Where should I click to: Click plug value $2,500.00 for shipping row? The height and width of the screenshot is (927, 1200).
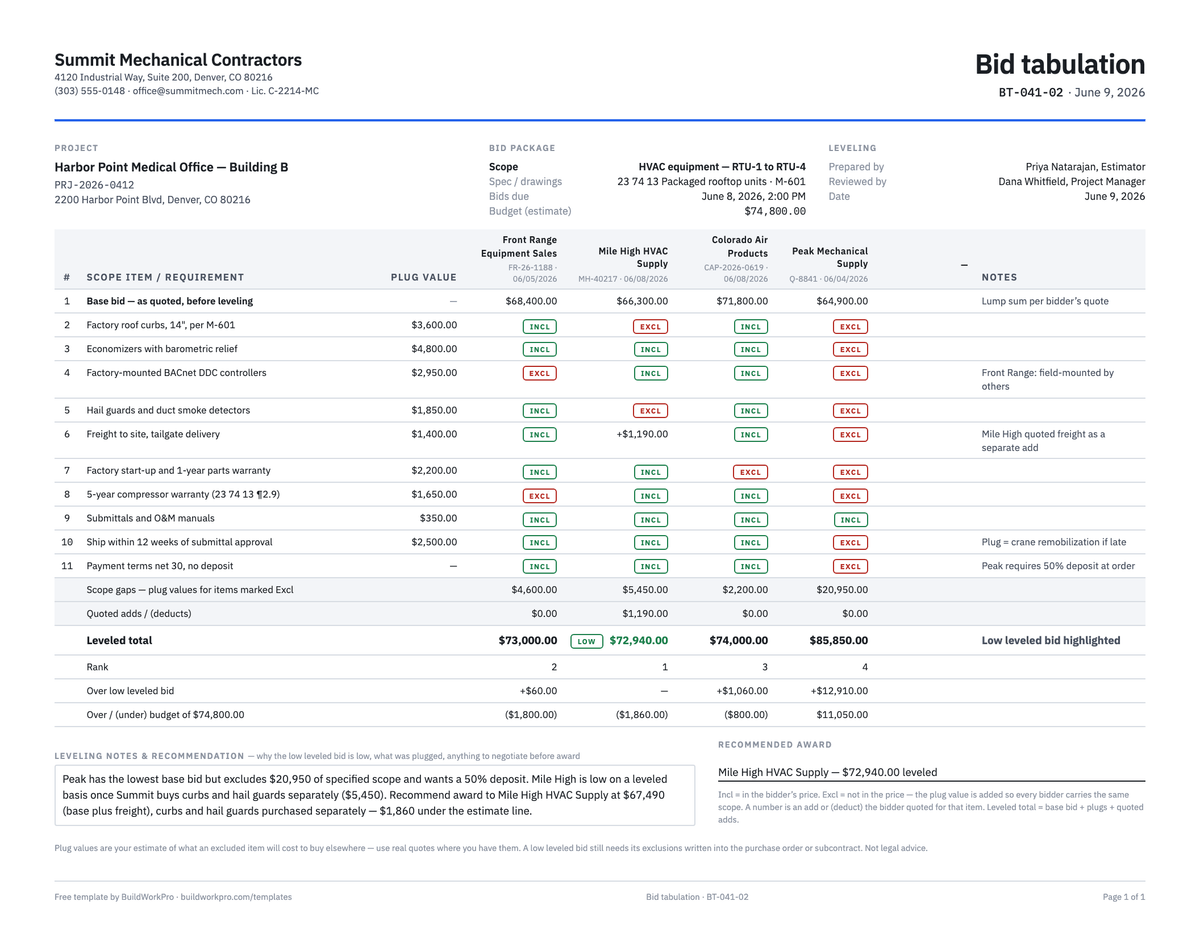point(434,542)
